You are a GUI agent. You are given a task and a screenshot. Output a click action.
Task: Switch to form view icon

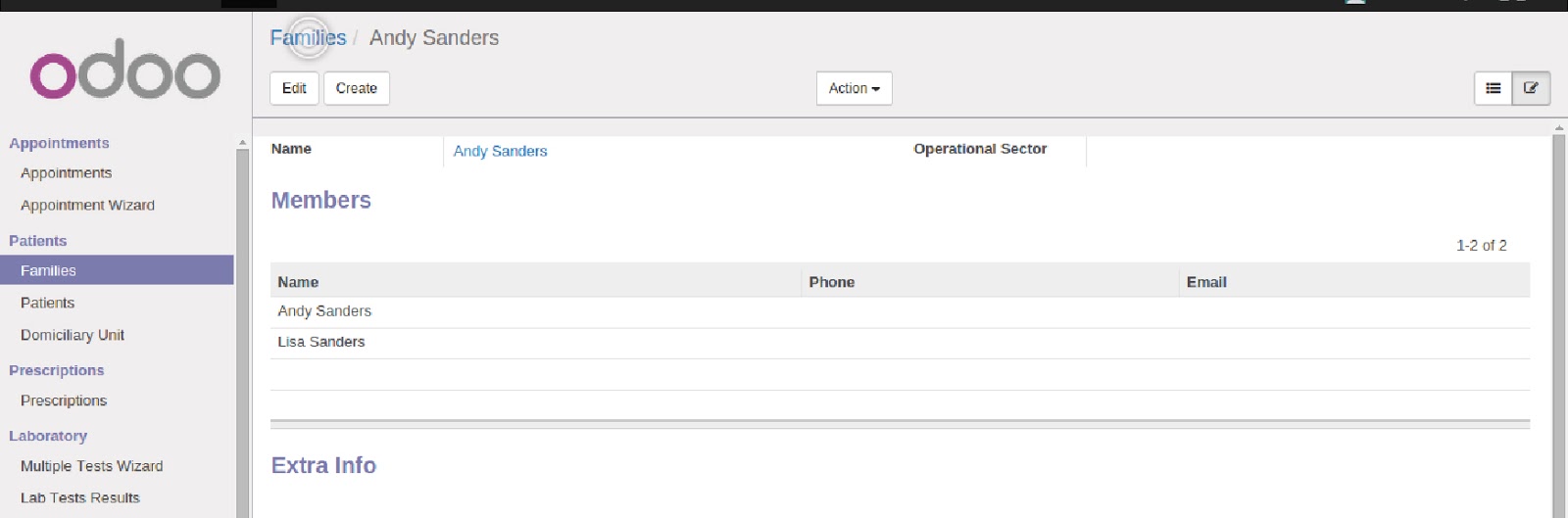tap(1531, 88)
